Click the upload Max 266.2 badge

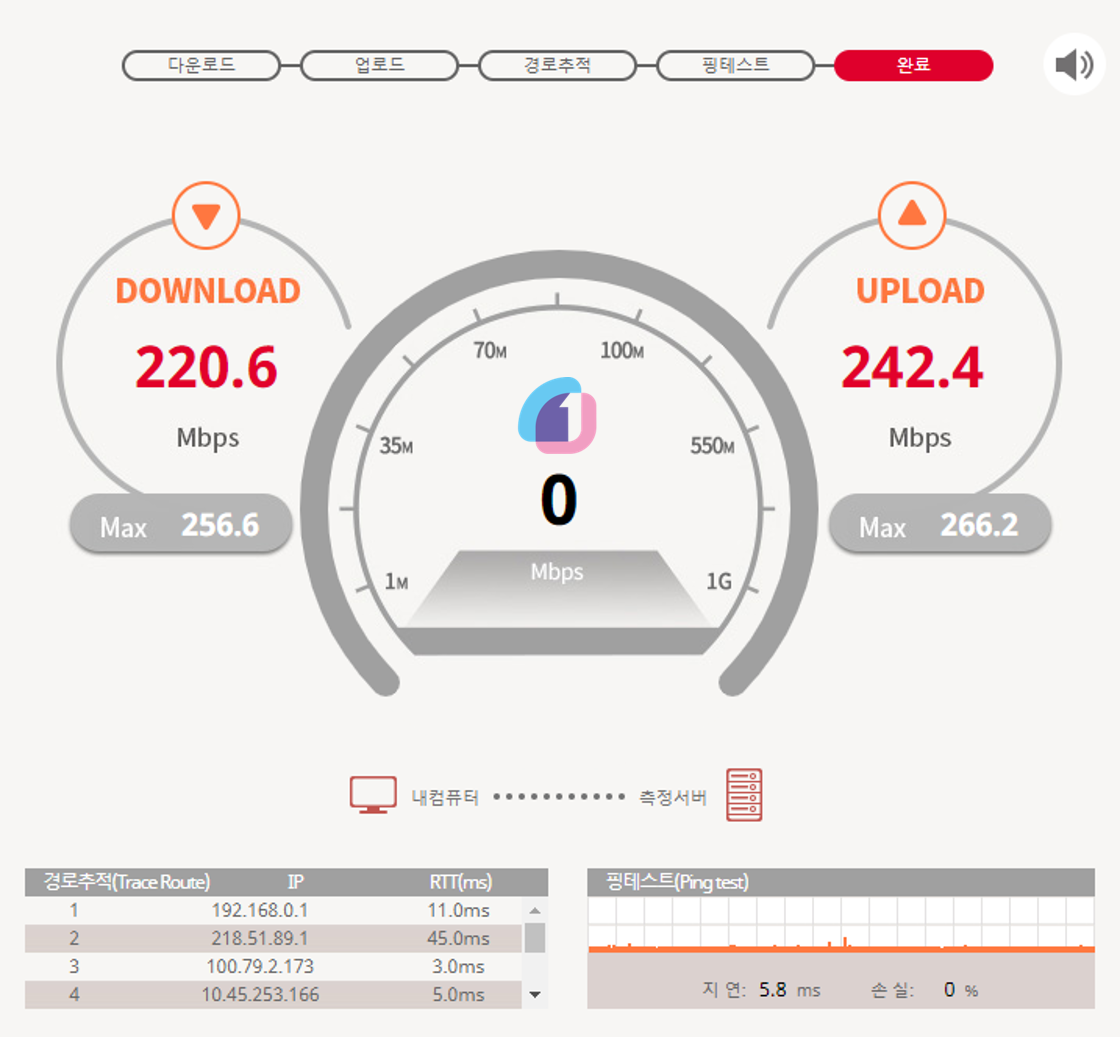click(x=940, y=524)
